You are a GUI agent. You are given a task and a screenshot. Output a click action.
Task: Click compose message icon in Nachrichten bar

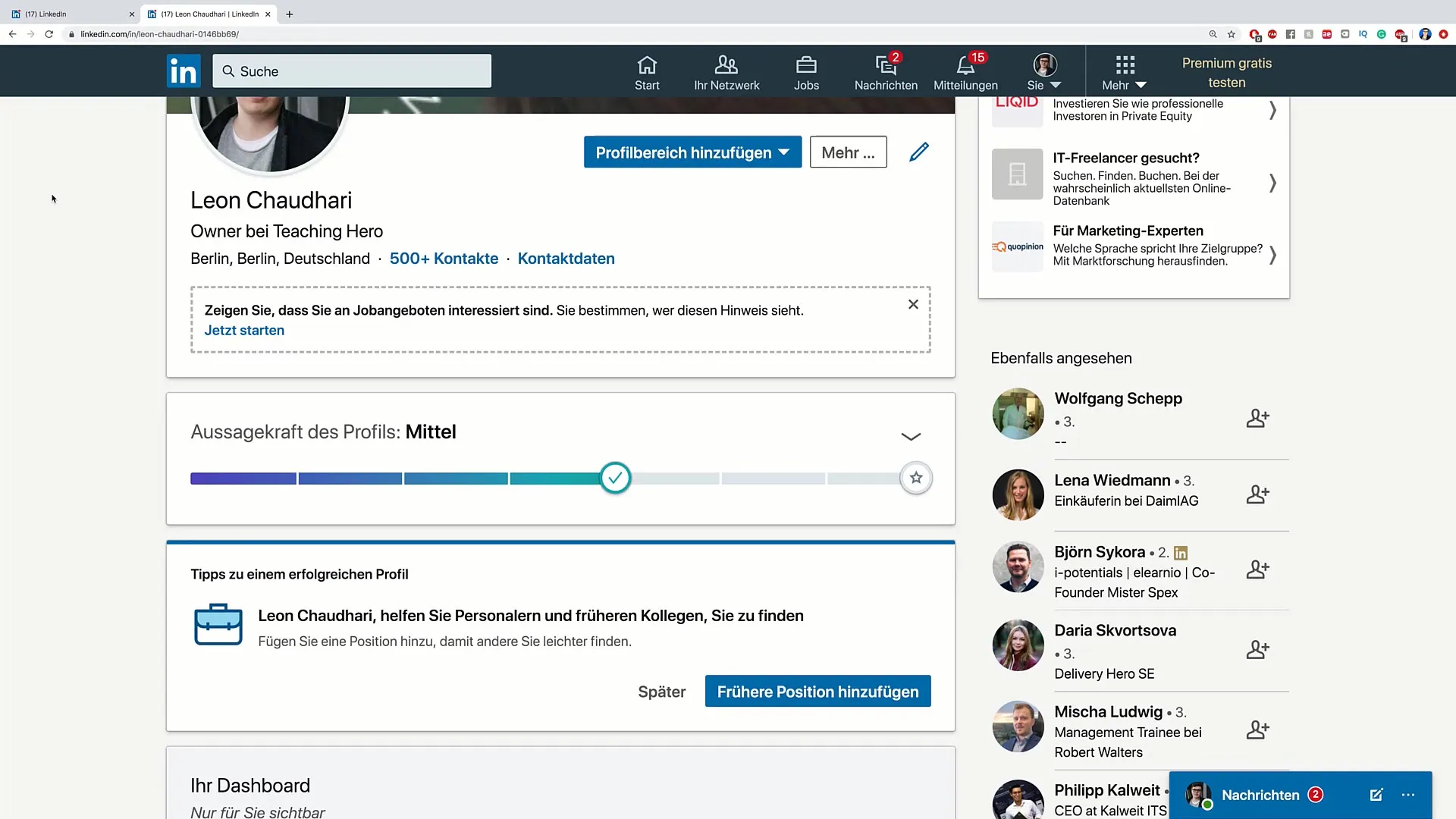point(1376,795)
